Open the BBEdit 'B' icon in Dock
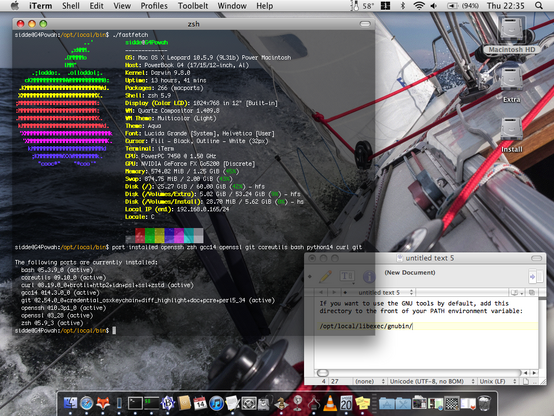Screen dimensions: 554x416 tap(168, 403)
